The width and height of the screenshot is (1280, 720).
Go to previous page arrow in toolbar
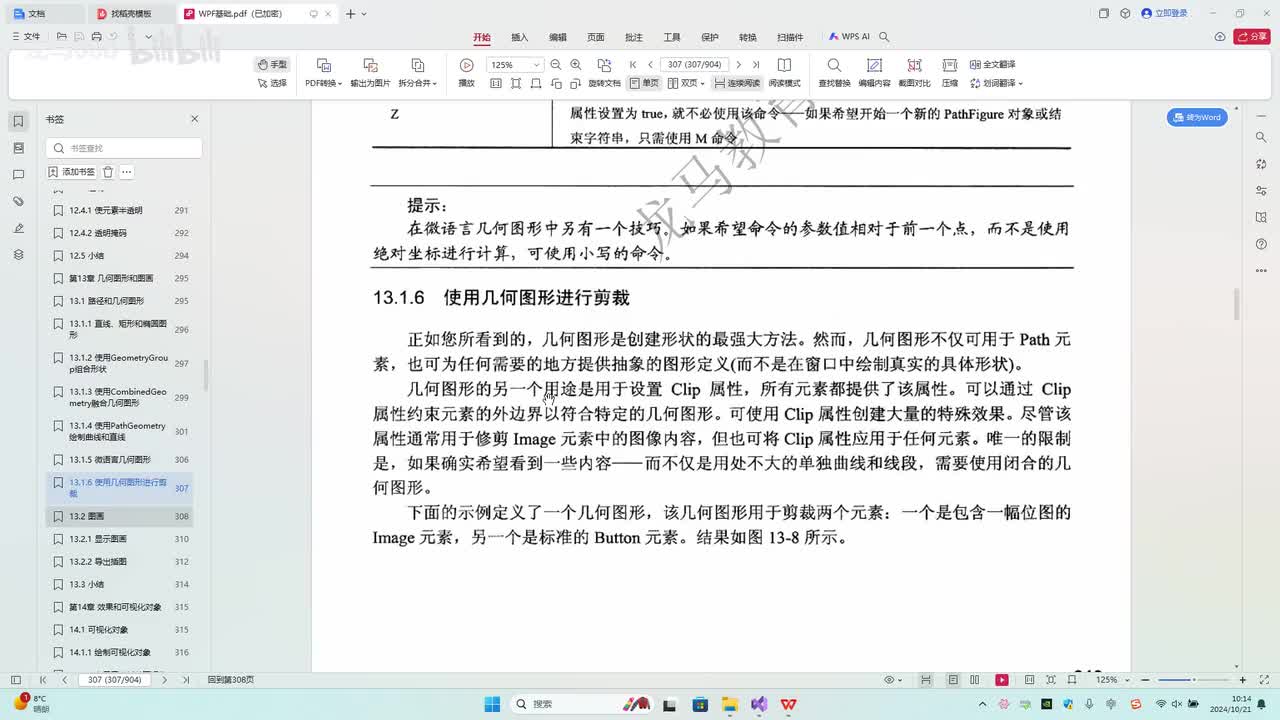650,65
